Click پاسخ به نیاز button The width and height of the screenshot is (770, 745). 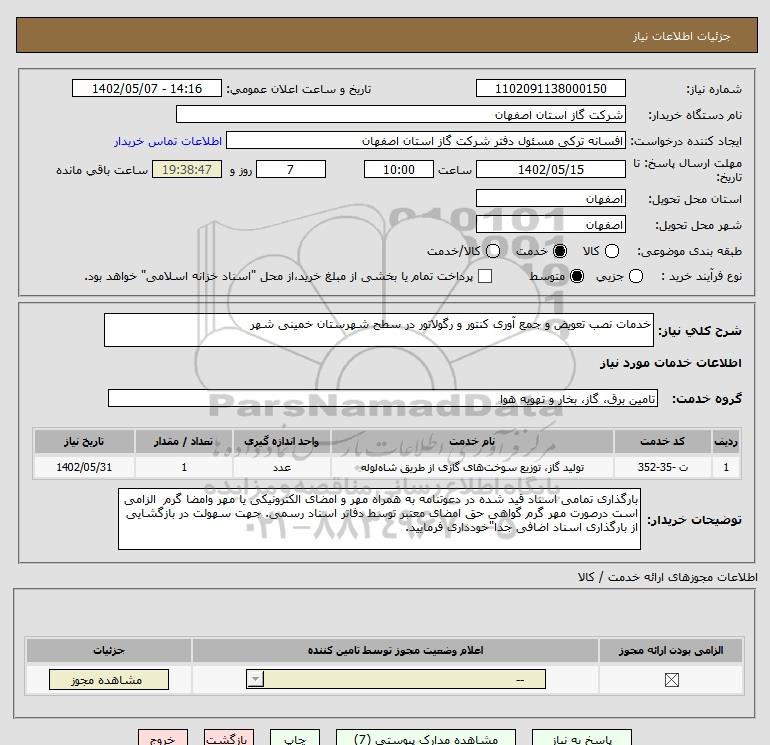click(x=582, y=738)
